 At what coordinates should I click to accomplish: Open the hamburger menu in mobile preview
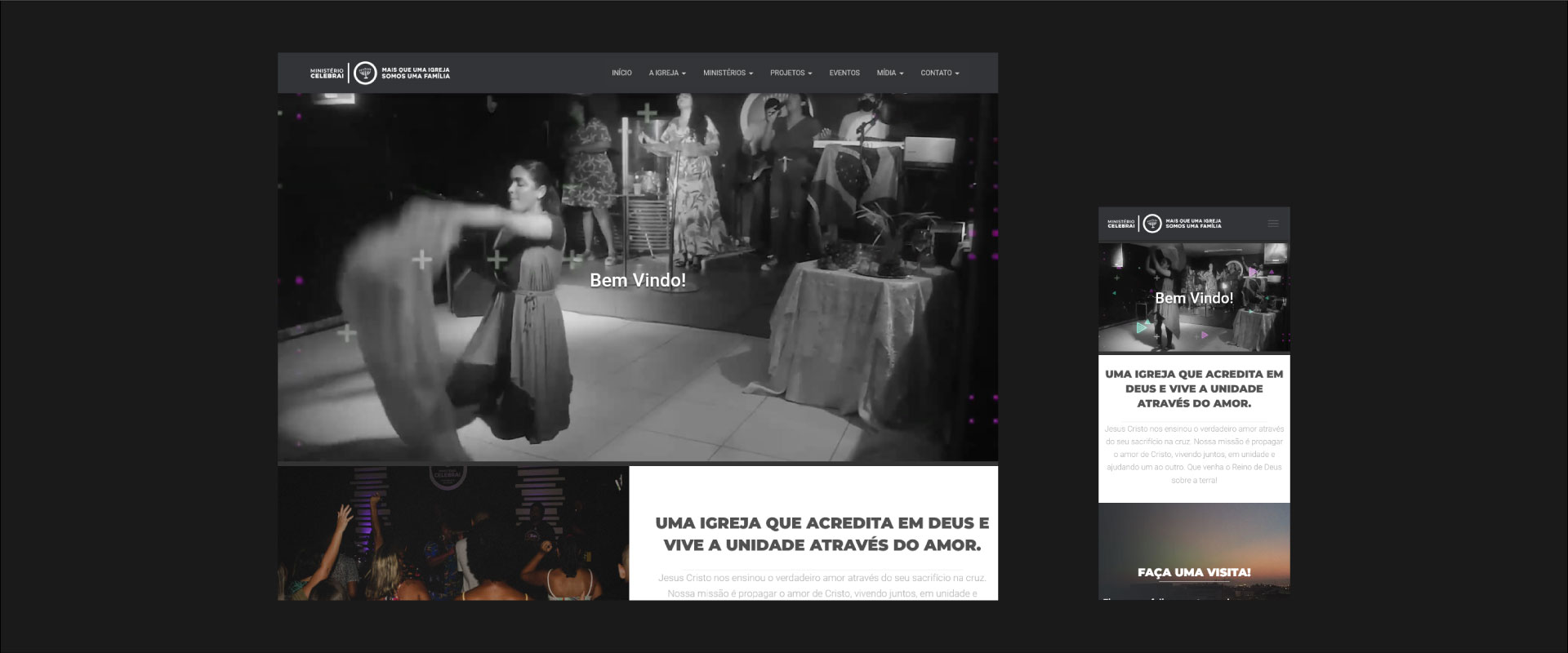pyautogui.click(x=1272, y=224)
